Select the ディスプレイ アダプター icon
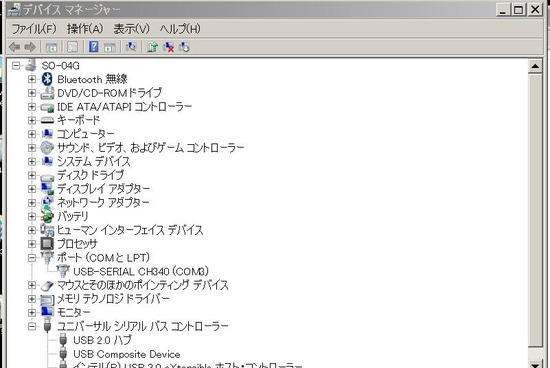Screen dimensions: 550x368 (47, 189)
